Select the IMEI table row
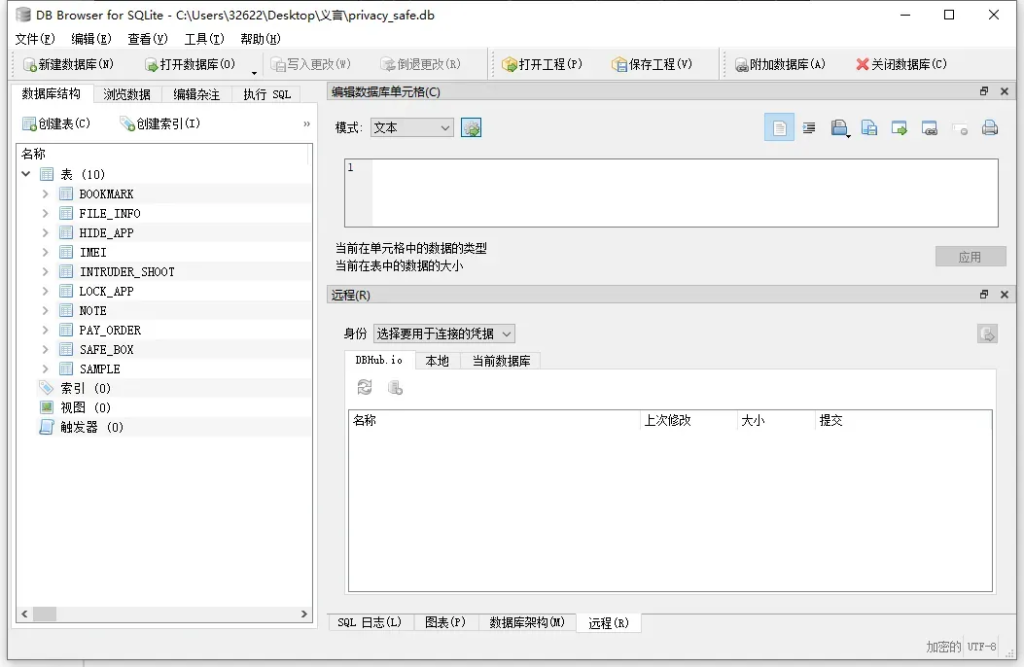The image size is (1024, 667). [163, 252]
